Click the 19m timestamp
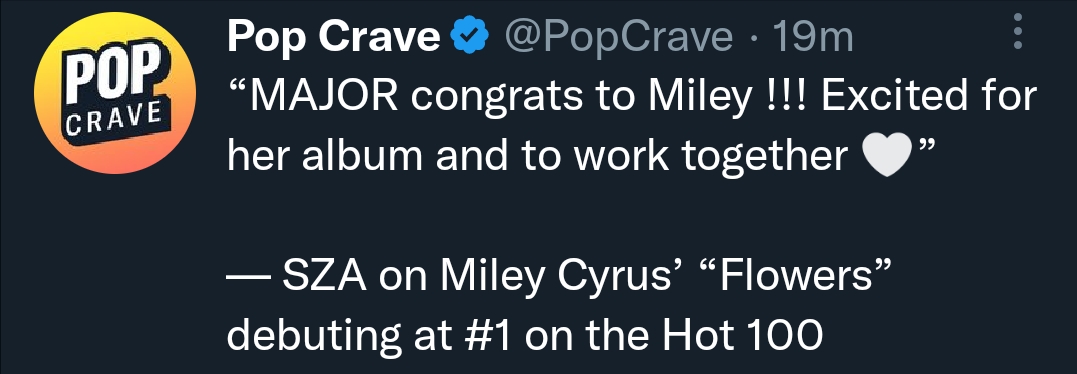 (813, 37)
